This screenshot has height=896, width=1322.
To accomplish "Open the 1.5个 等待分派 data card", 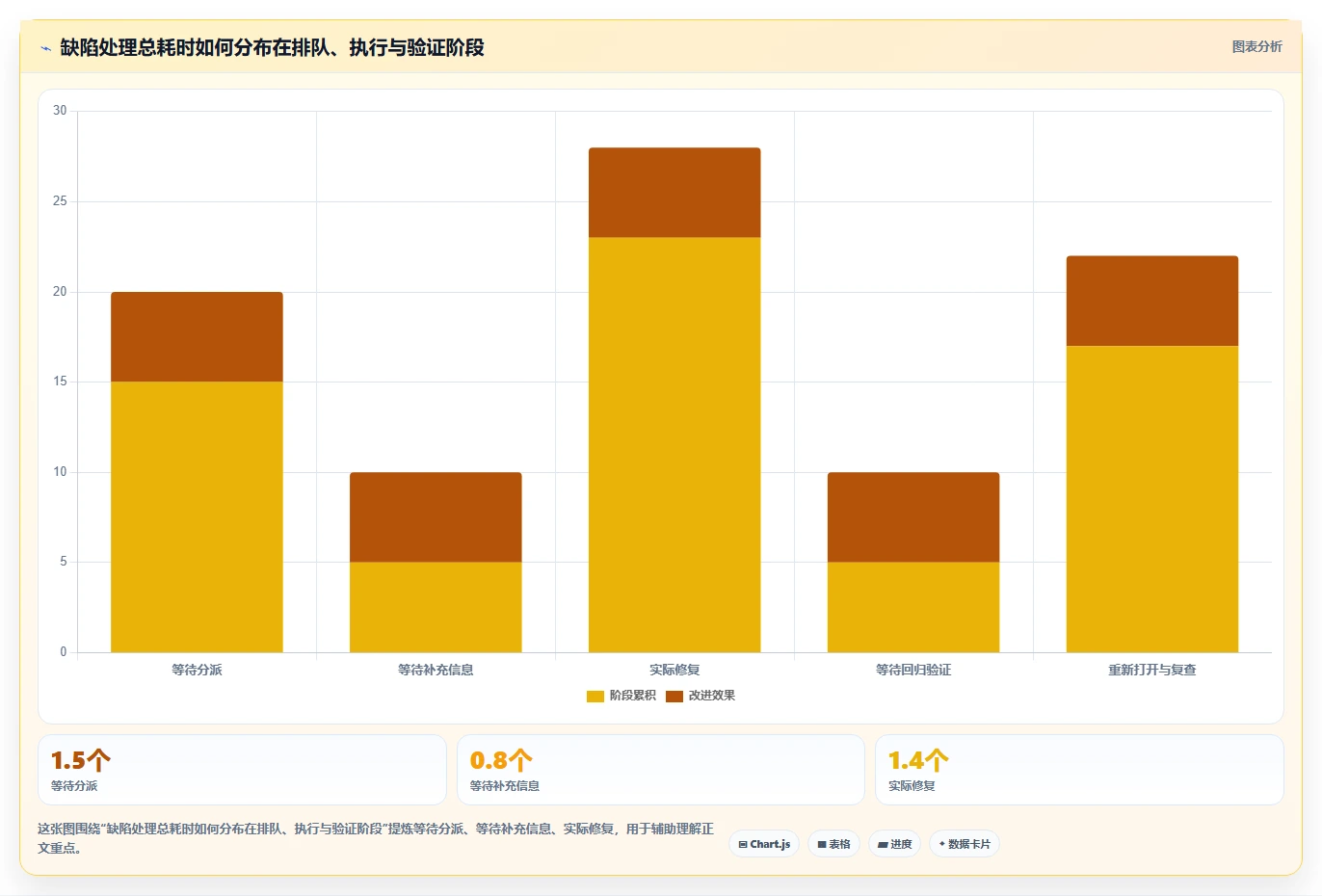I will tap(242, 770).
